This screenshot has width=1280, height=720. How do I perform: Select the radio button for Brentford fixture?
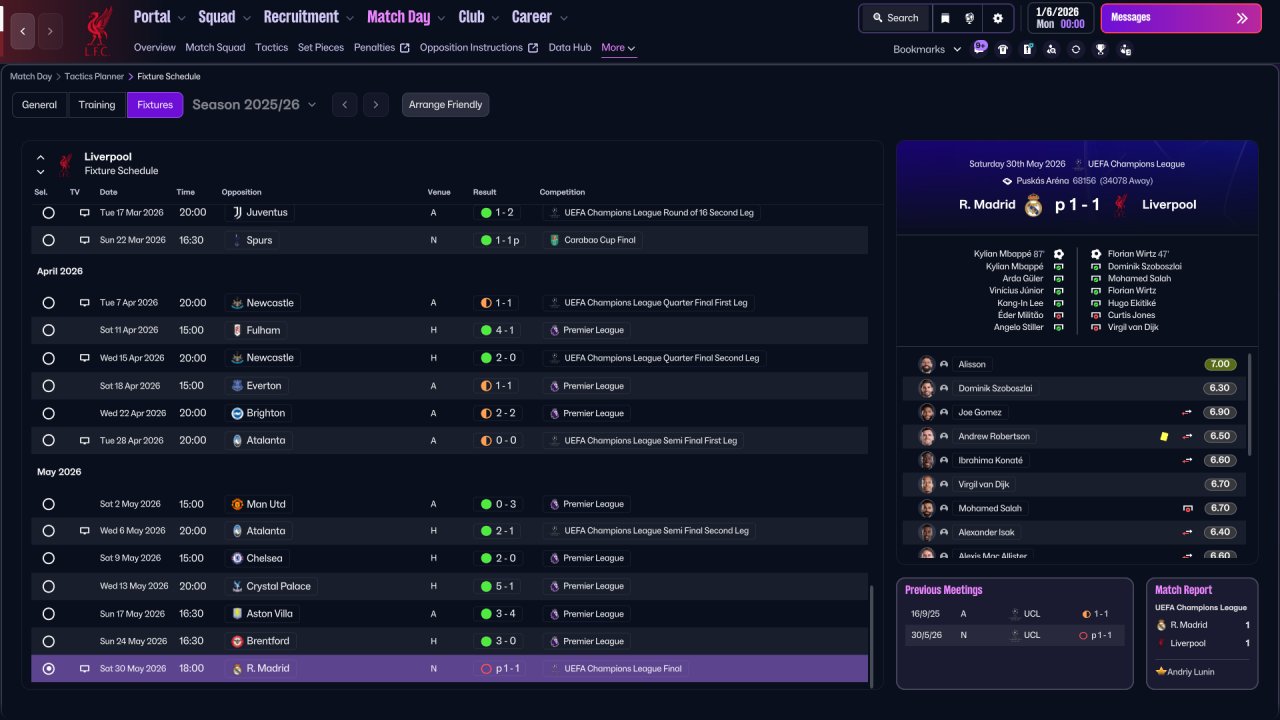coord(48,641)
